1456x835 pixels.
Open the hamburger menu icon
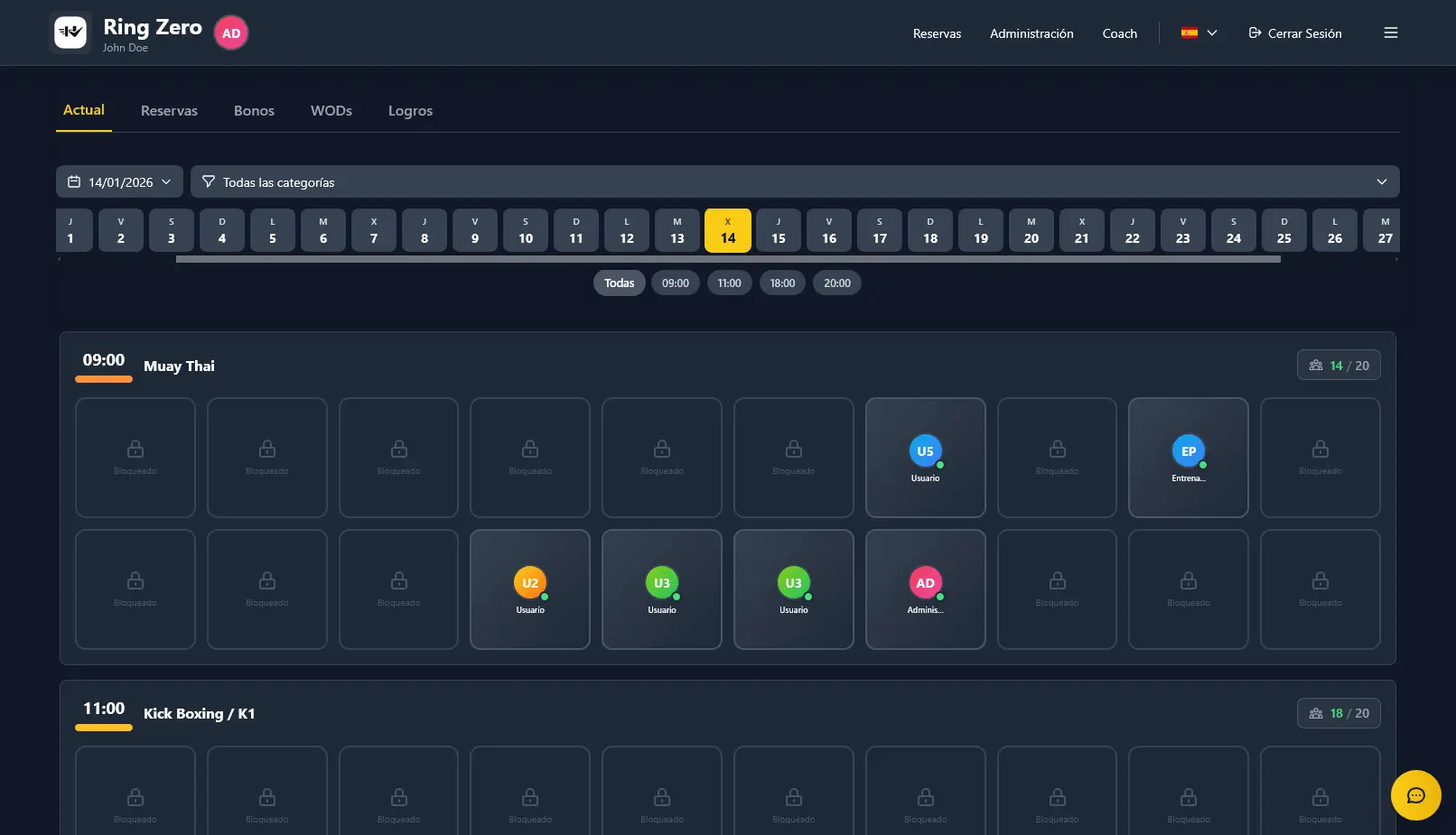[1390, 32]
